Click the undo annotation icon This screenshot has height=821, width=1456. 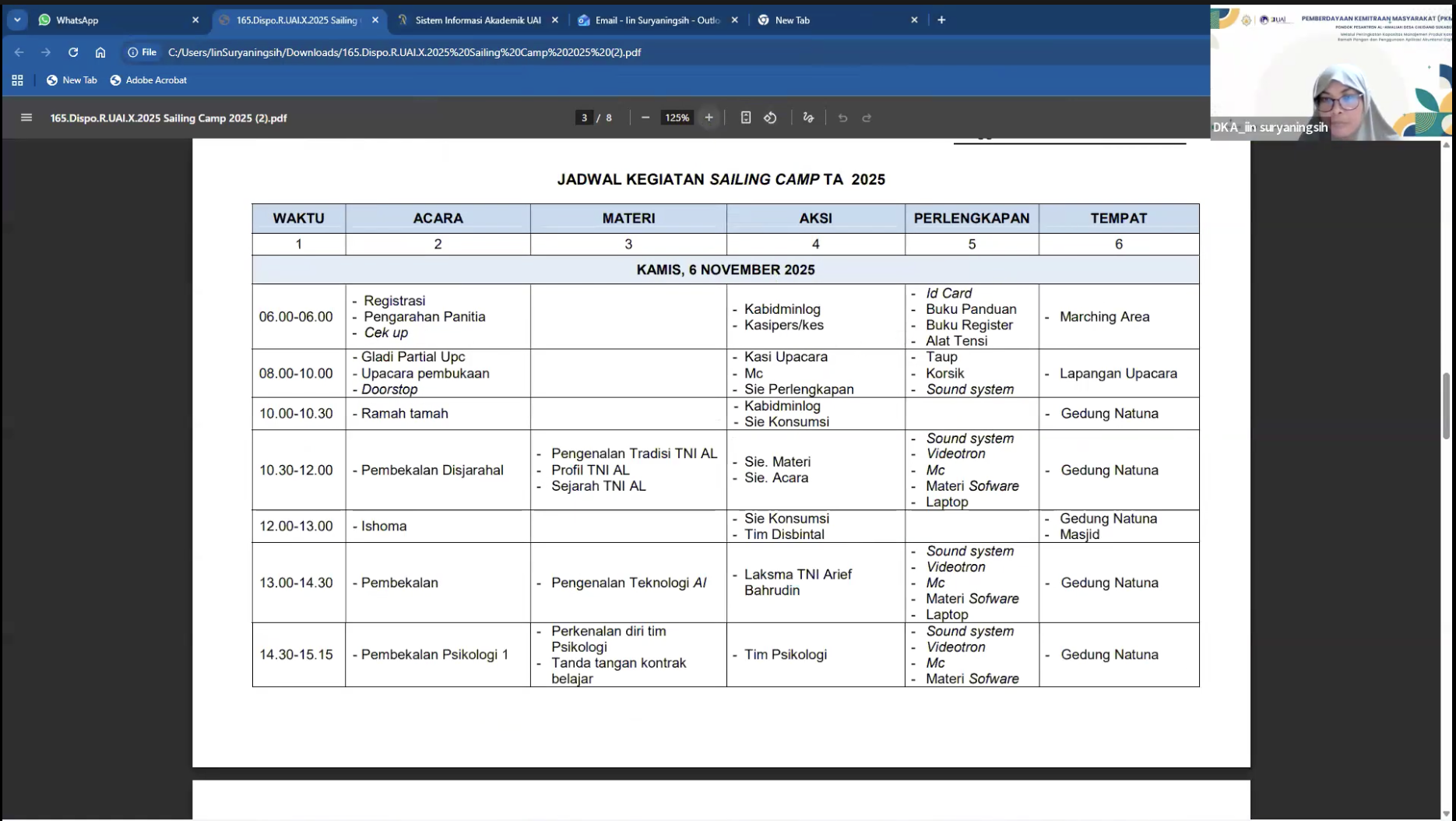(842, 118)
